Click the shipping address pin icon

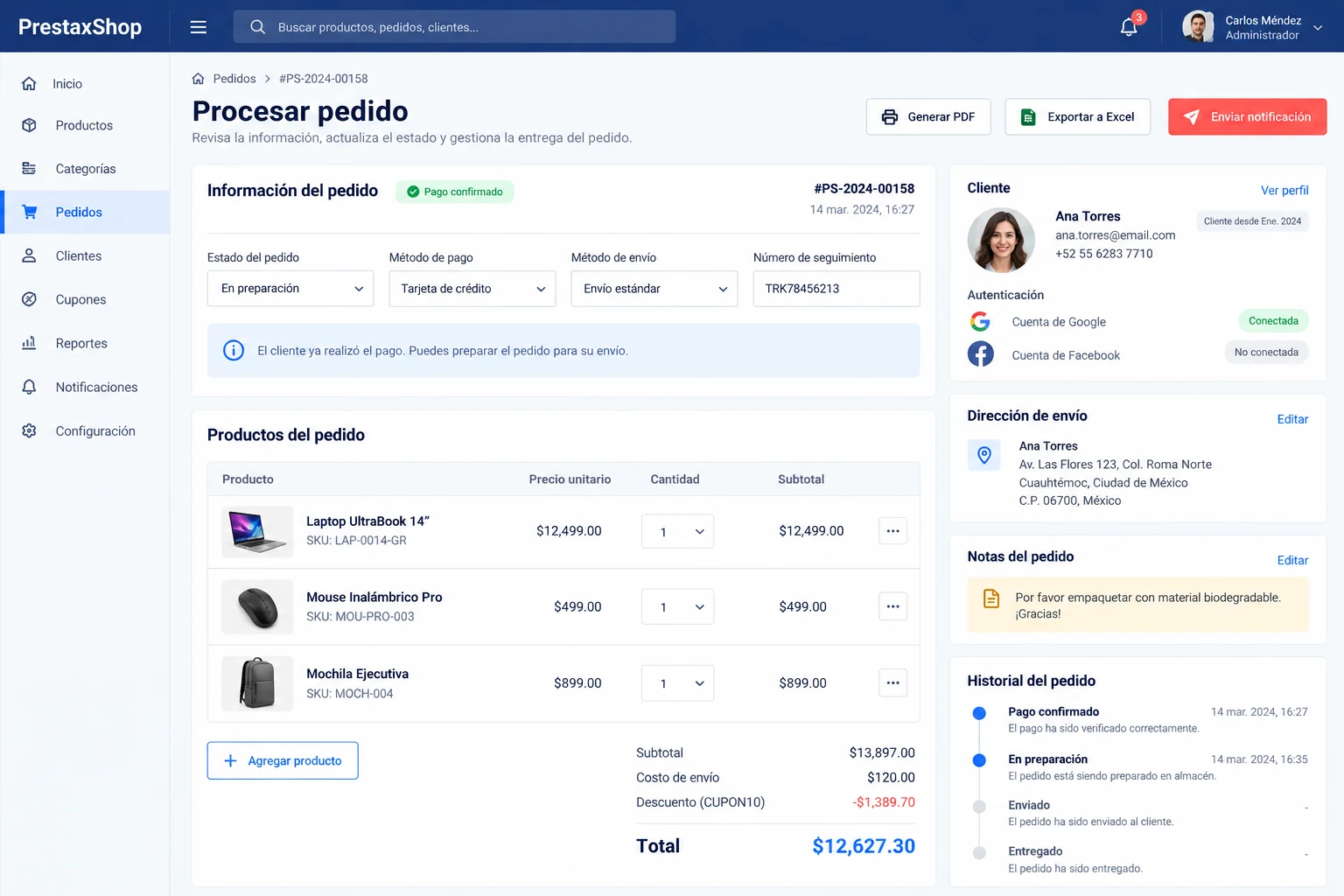point(984,455)
